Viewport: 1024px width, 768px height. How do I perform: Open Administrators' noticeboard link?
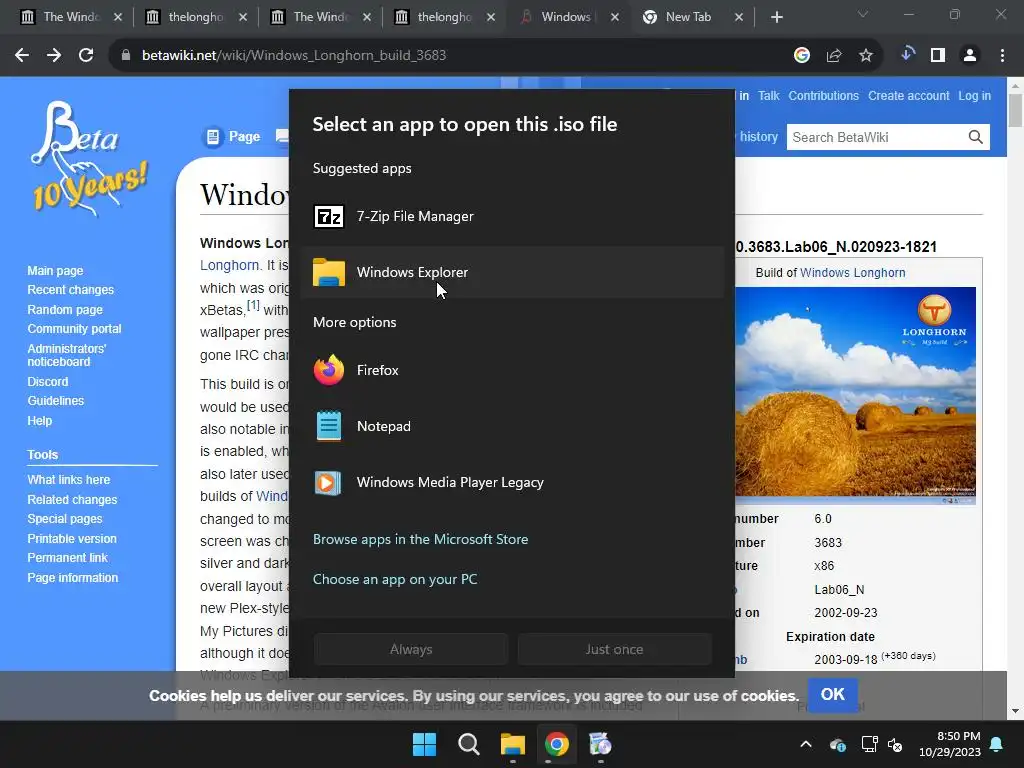[67, 355]
